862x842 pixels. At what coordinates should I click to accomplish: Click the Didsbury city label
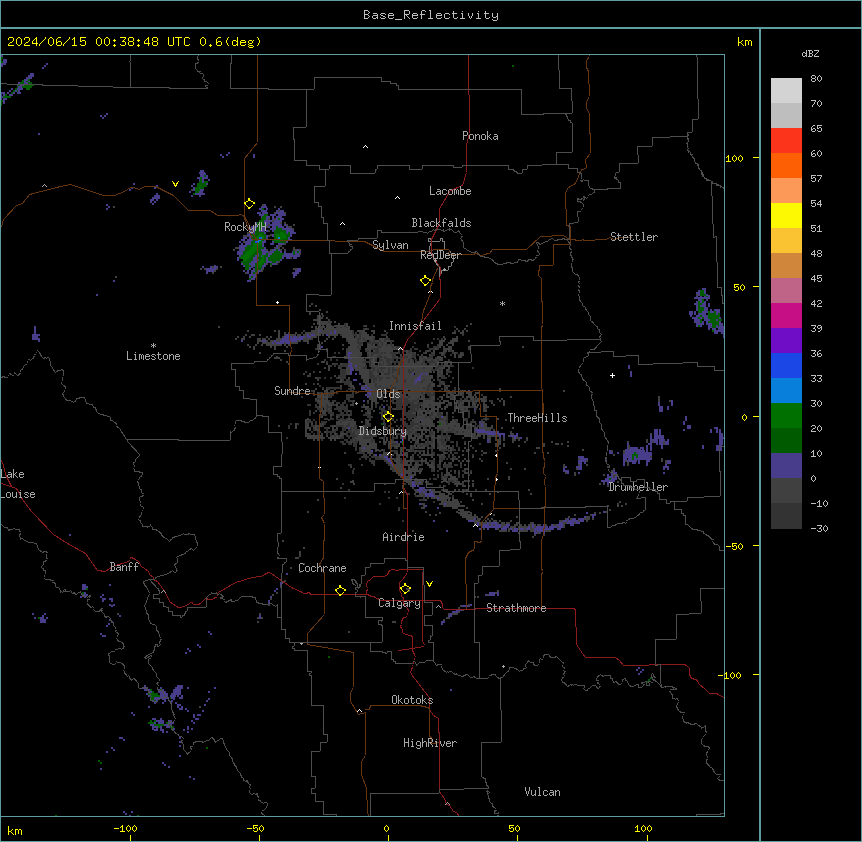[x=383, y=431]
